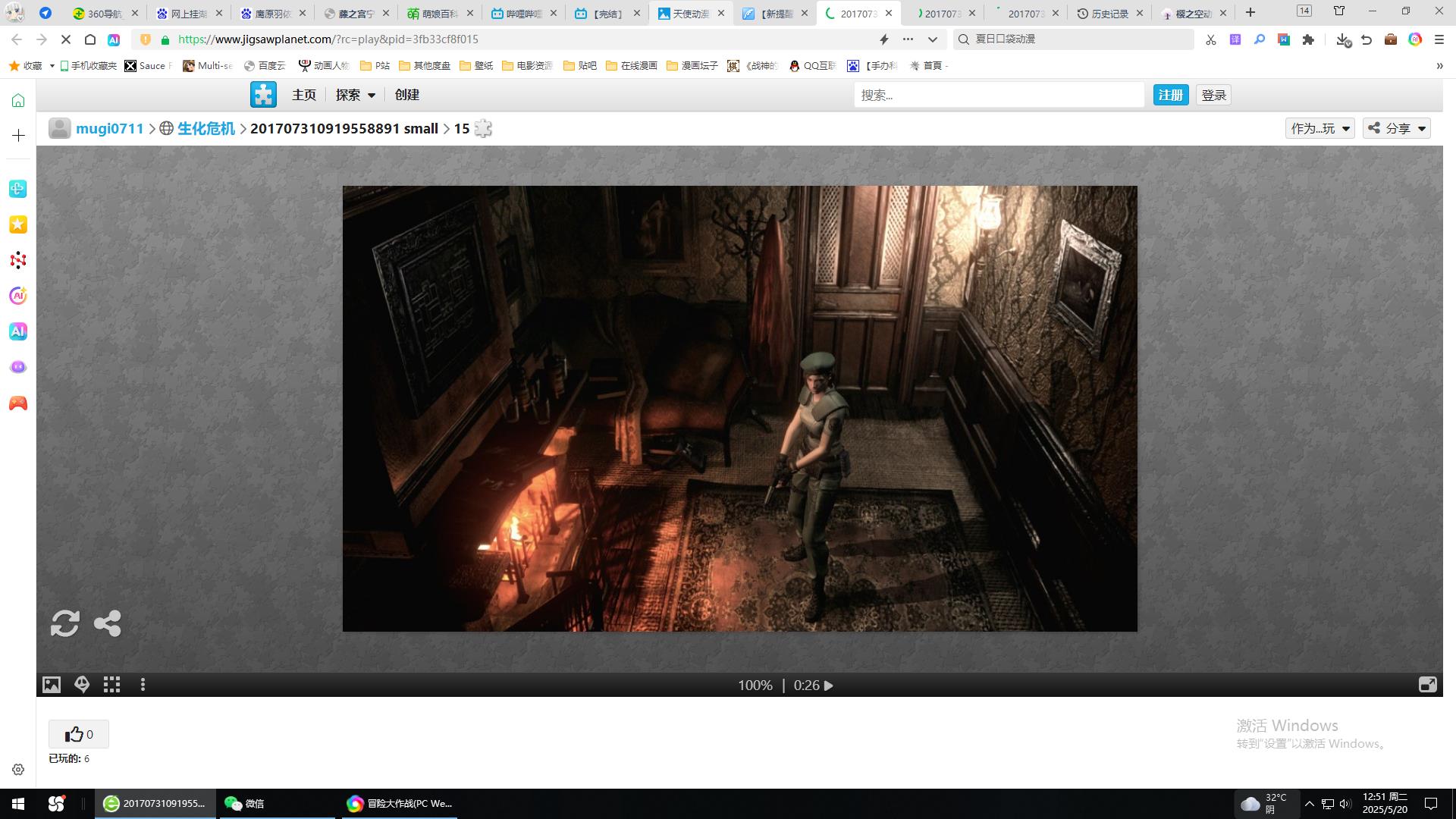Image resolution: width=1456 pixels, height=819 pixels.
Task: Toggle the ghost image icon in toolbar
Action: (82, 685)
